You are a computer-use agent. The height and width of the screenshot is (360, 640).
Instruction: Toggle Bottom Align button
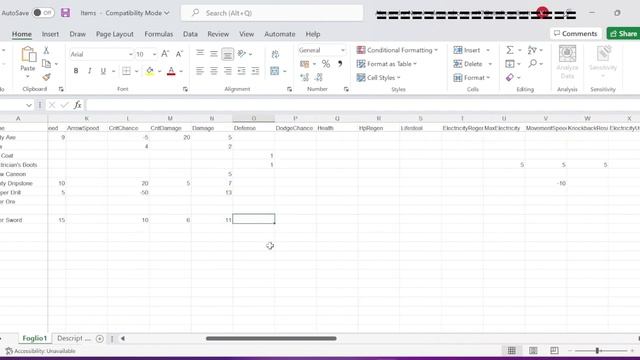(x=228, y=54)
